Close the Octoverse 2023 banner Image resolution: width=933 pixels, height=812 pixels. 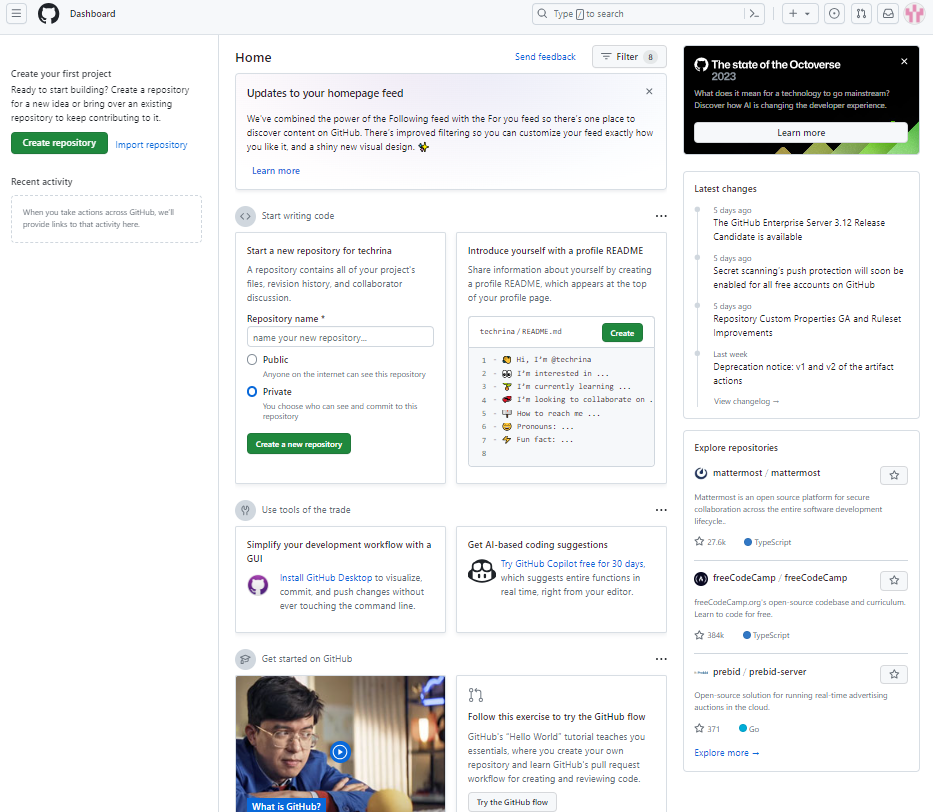(904, 61)
